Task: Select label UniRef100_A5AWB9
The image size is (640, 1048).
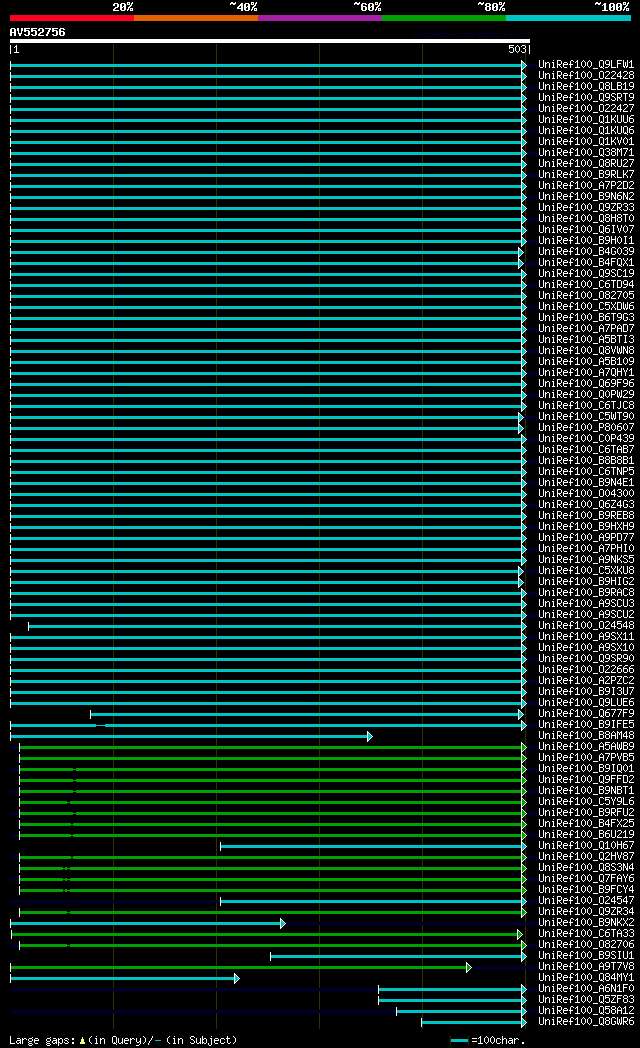Action: (x=586, y=747)
